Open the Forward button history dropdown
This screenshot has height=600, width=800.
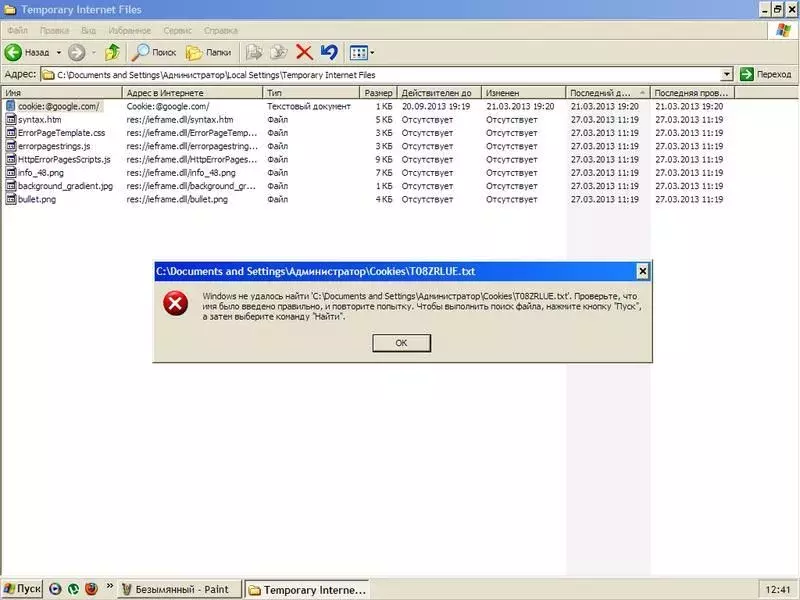tap(94, 53)
